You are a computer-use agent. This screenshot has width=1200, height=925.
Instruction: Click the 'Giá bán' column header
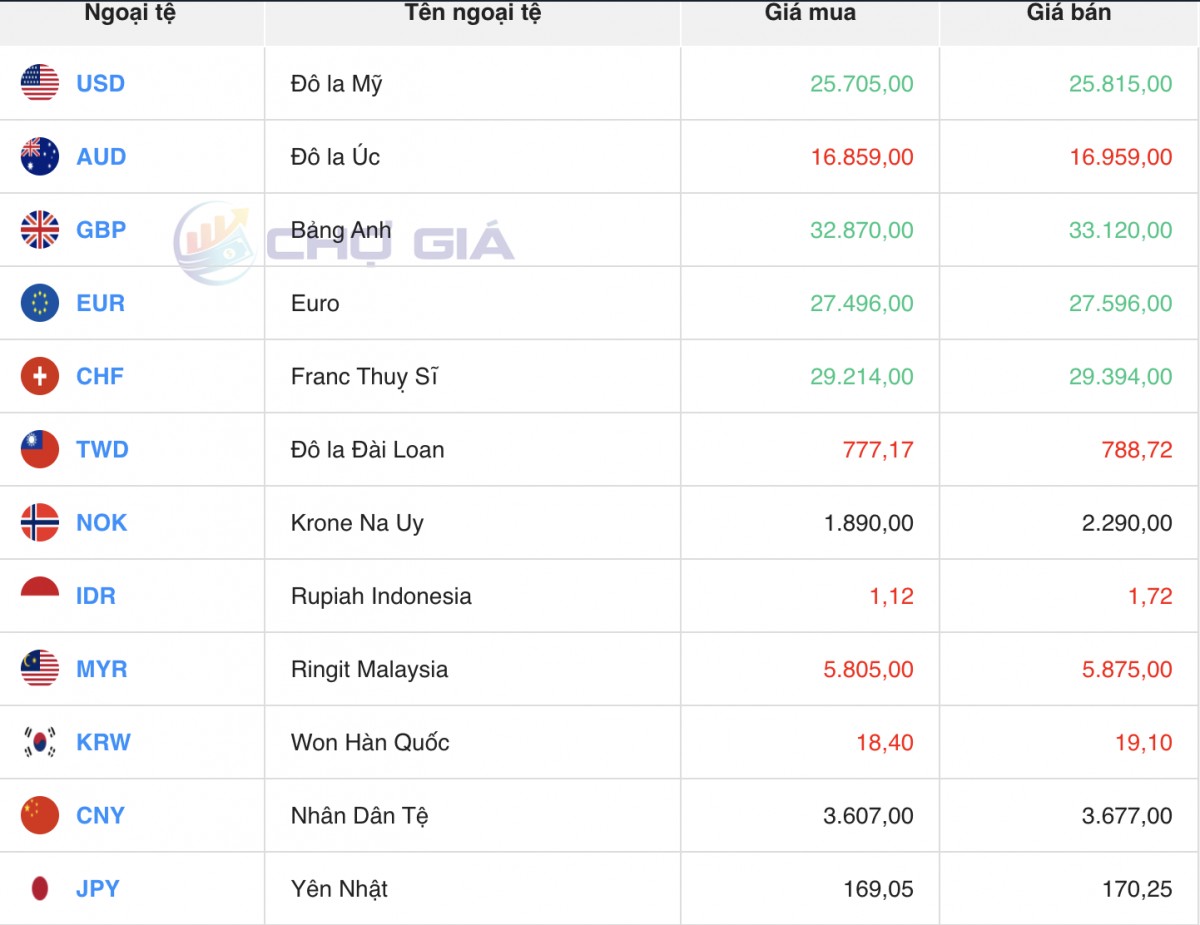1069,13
